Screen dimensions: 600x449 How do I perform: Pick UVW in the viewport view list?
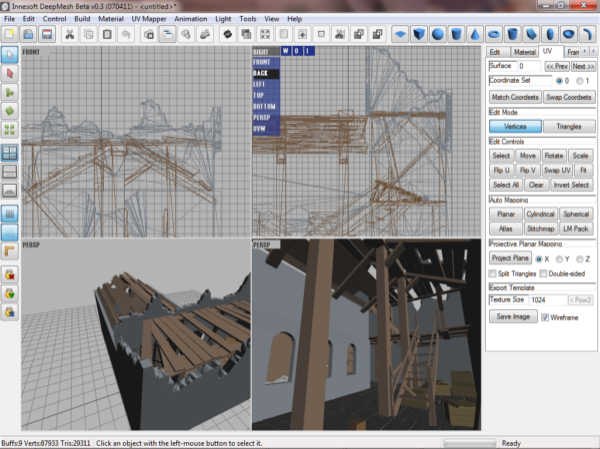263,129
